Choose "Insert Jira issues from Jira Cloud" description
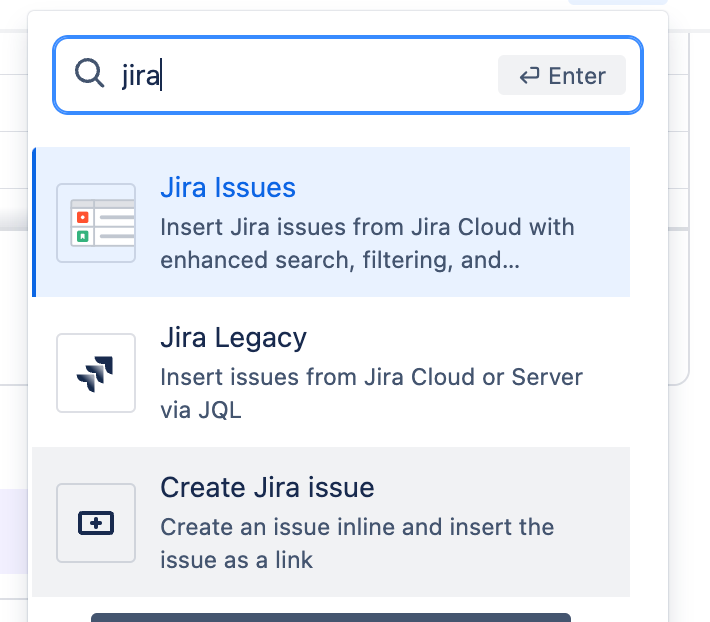This screenshot has height=622, width=710. 367,244
